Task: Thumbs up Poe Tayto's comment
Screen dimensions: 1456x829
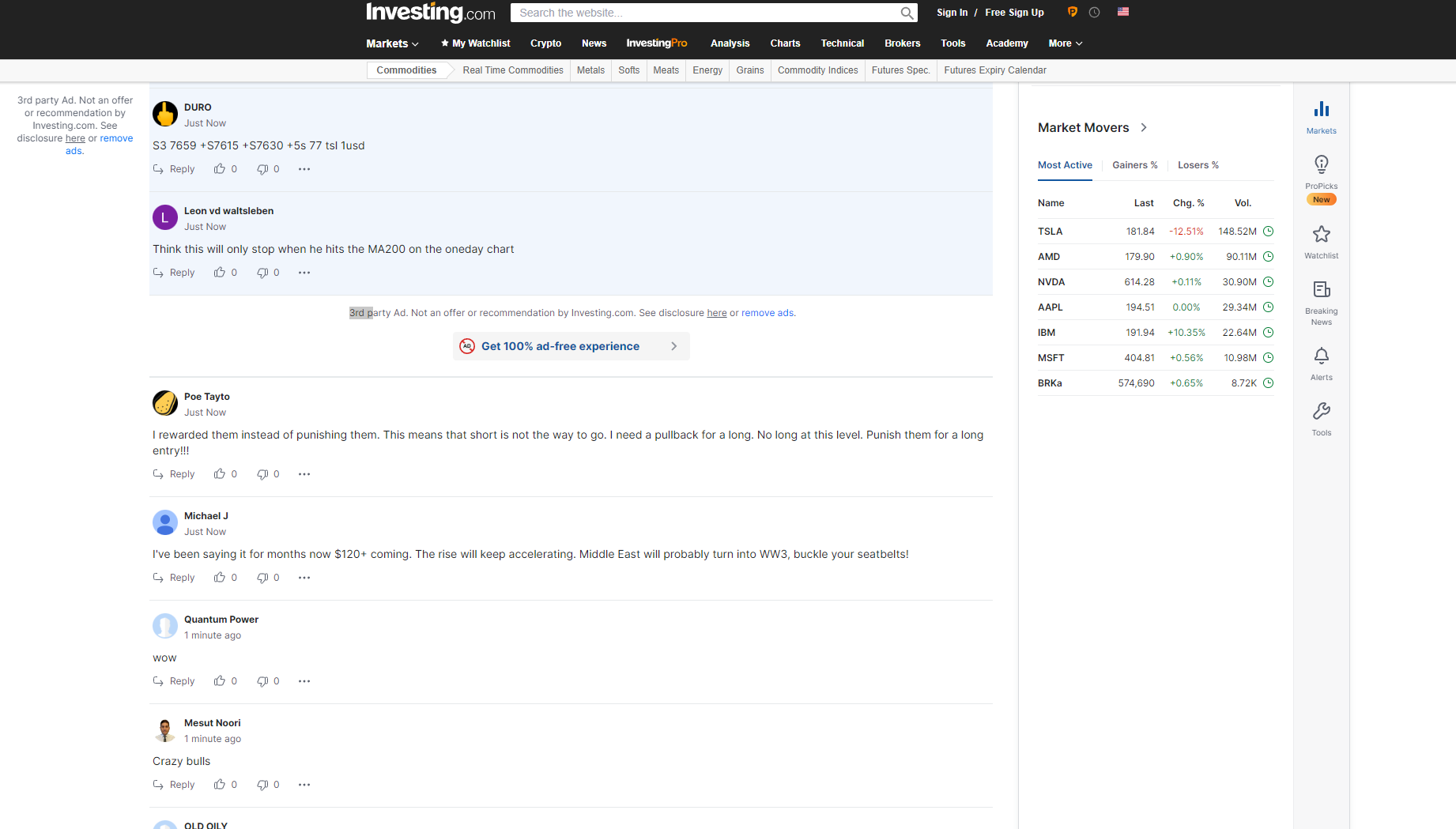Action: (x=220, y=474)
